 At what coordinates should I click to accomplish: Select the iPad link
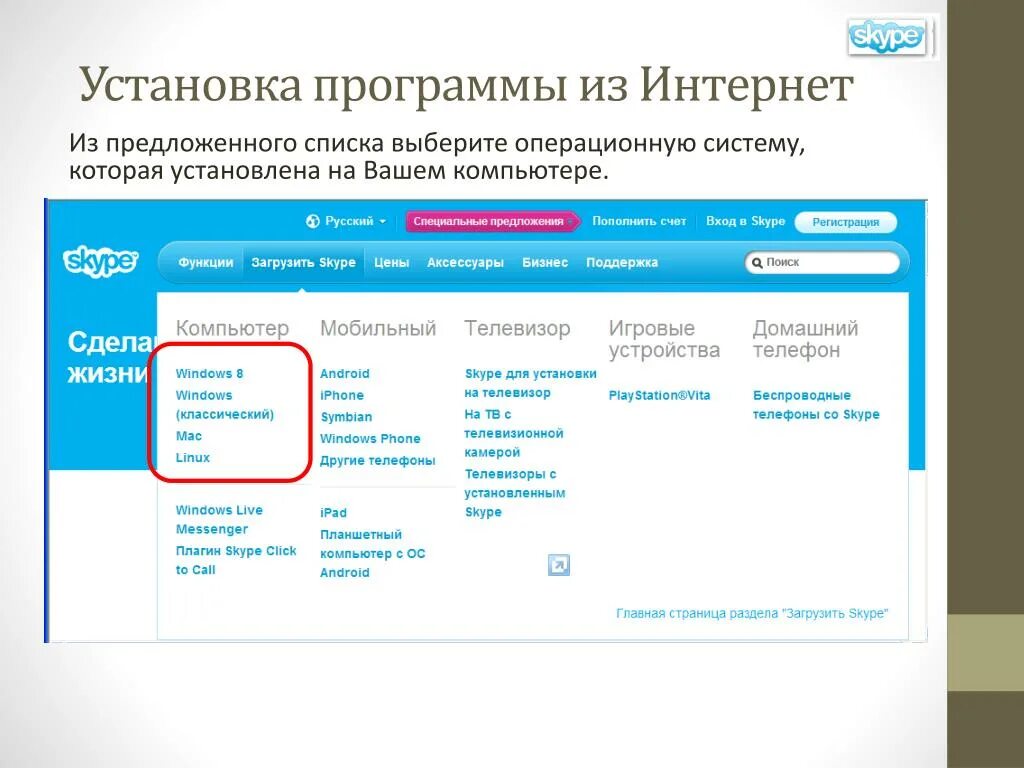tap(333, 513)
